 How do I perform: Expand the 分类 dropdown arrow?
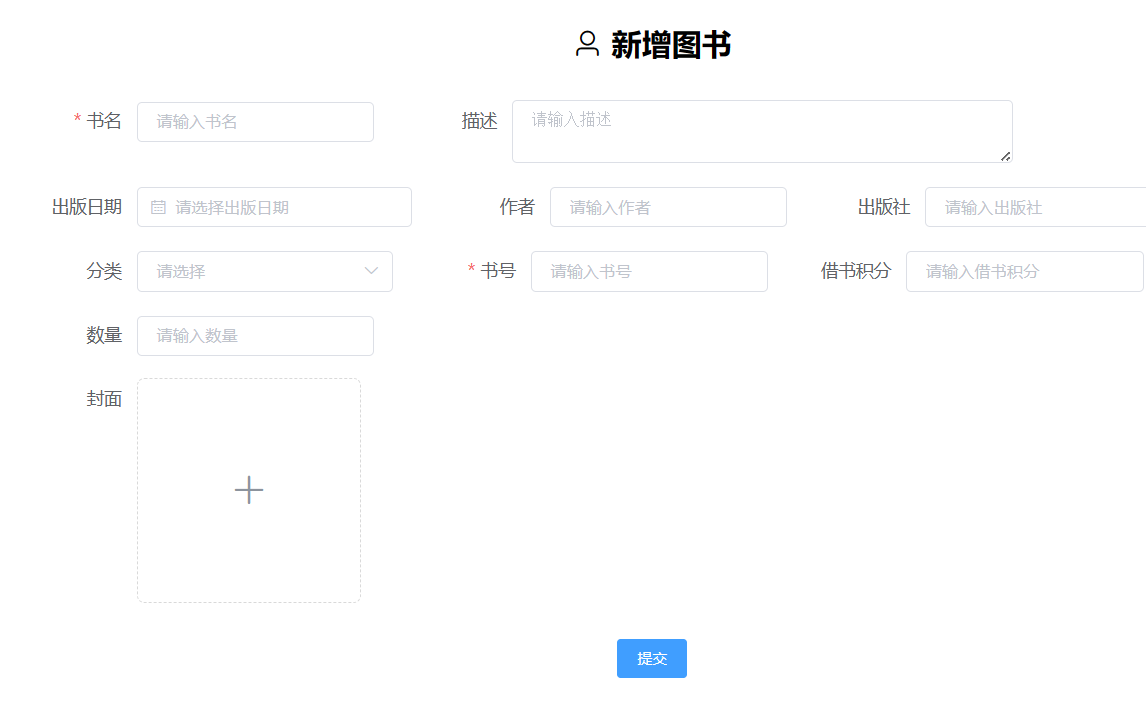point(371,271)
